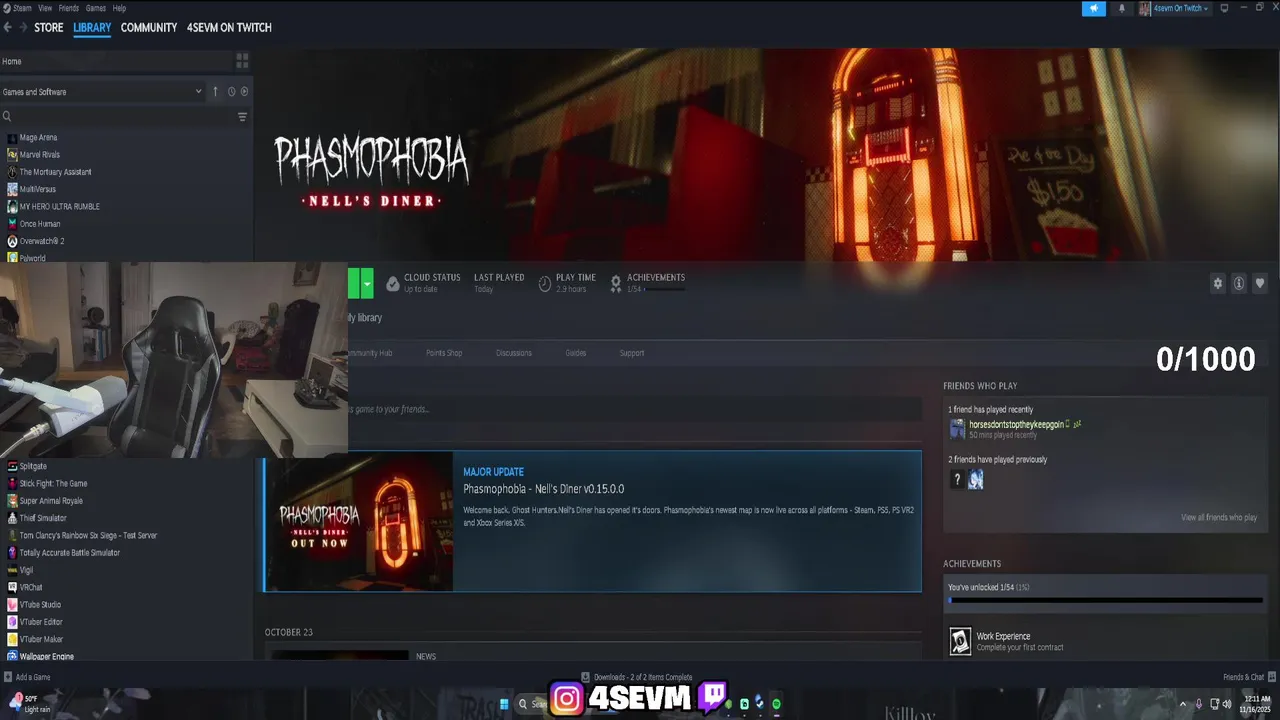The width and height of the screenshot is (1280, 720).
Task: Click the Work Experience achievement icon
Action: coord(960,641)
